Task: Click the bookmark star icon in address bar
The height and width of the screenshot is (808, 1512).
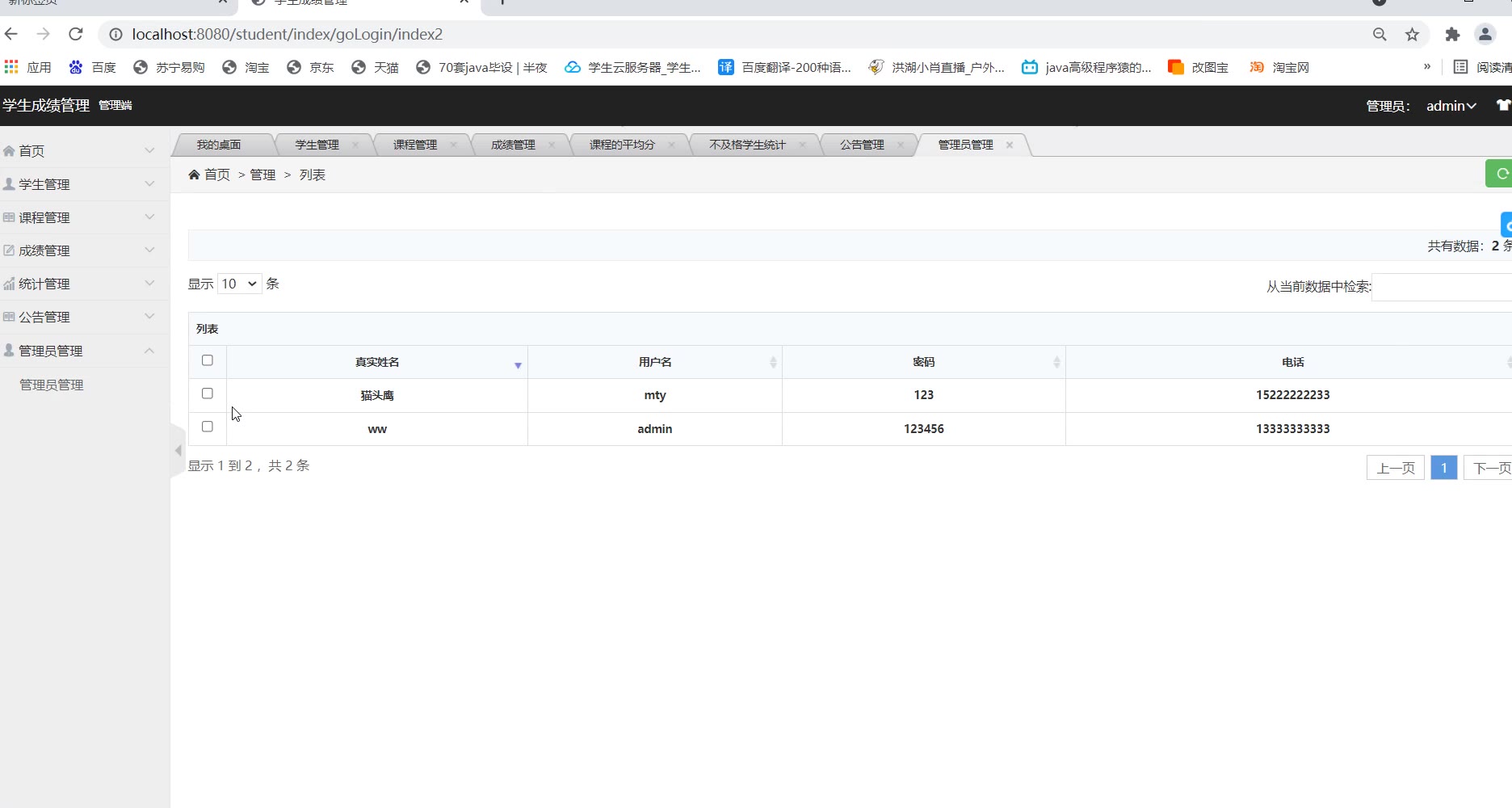Action: tap(1412, 34)
